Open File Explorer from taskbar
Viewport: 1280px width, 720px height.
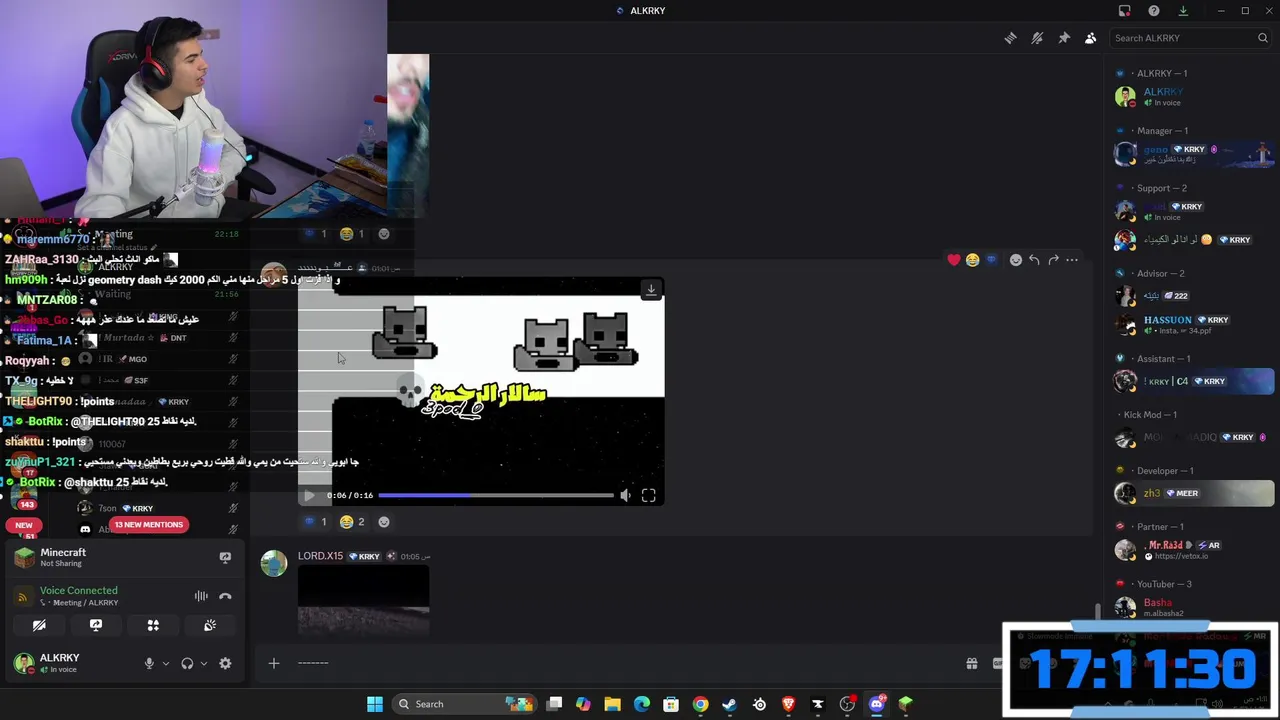pos(612,704)
